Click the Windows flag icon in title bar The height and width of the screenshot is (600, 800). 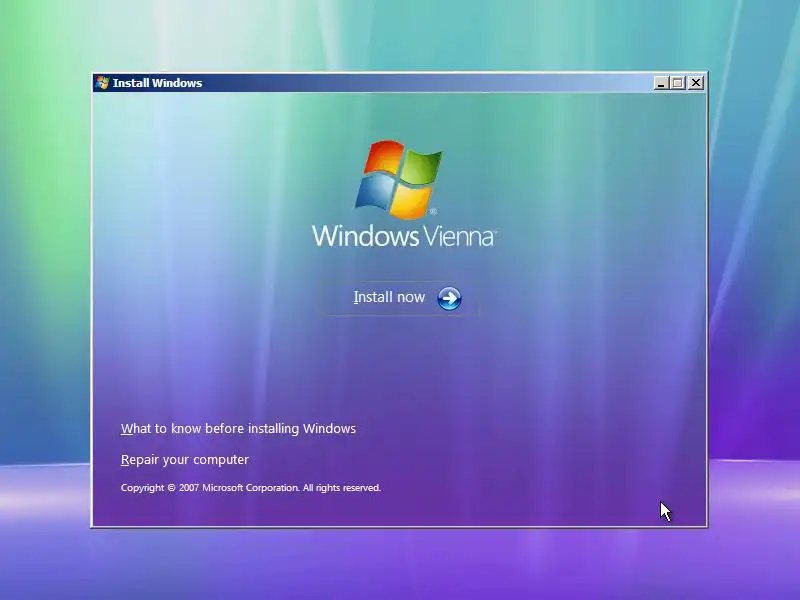[103, 83]
